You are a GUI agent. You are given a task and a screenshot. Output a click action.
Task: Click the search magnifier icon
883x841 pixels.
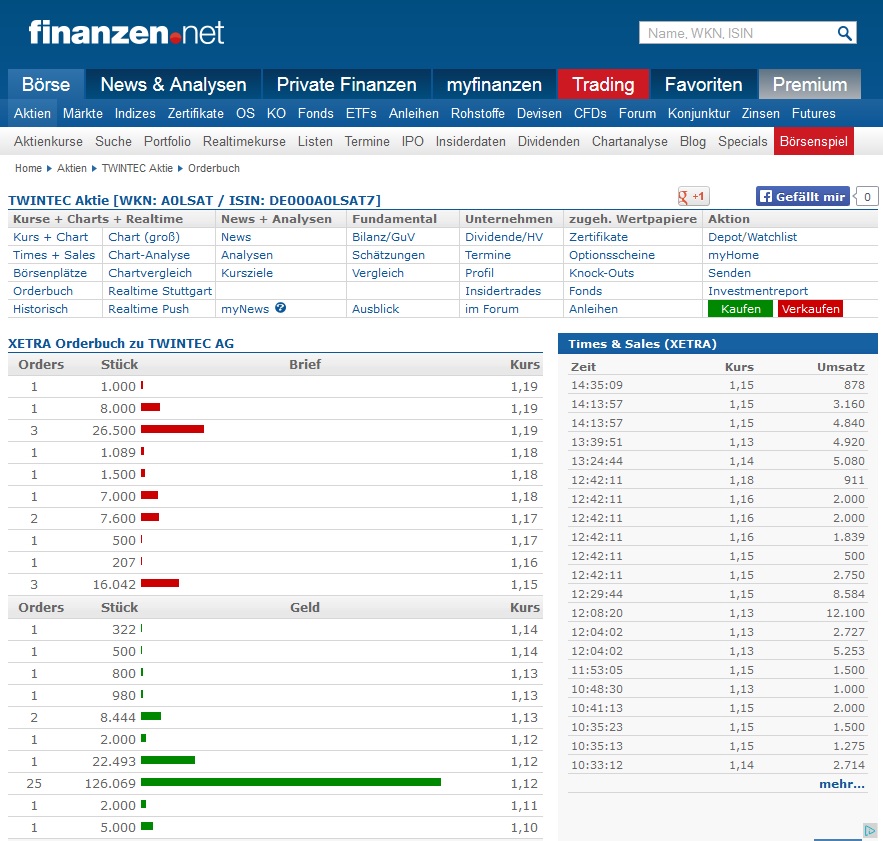pyautogui.click(x=845, y=33)
